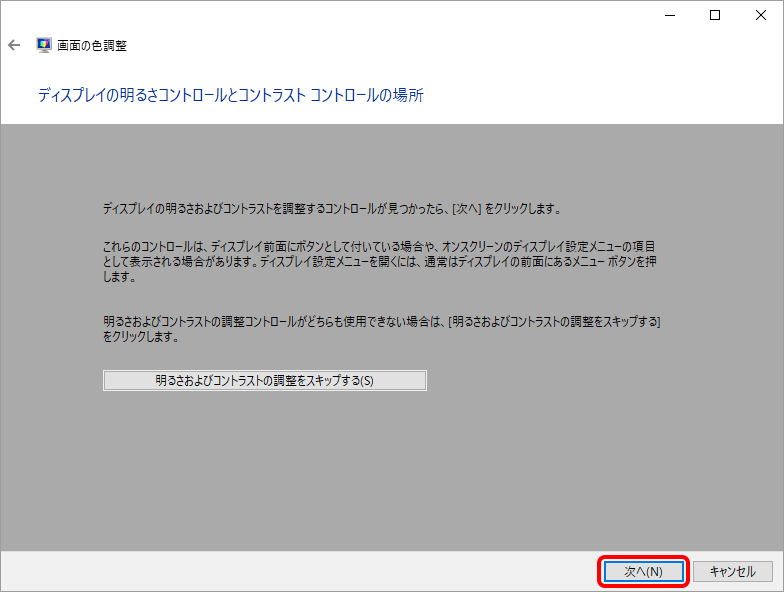784x592 pixels.
Task: Click 明るさおよびコントラストの調整をスキップする(S) button
Action: [x=264, y=380]
